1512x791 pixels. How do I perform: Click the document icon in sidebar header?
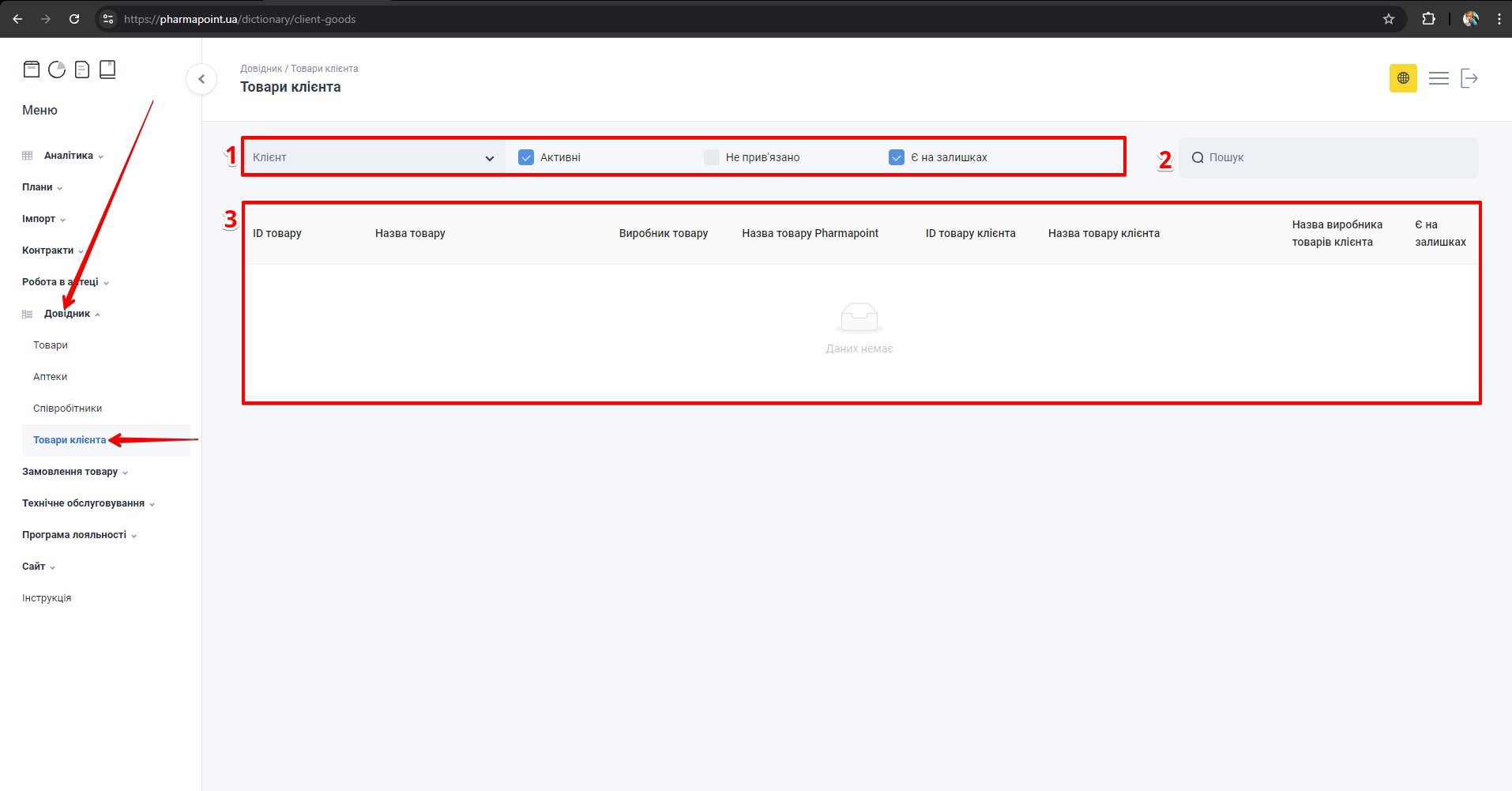[x=82, y=70]
